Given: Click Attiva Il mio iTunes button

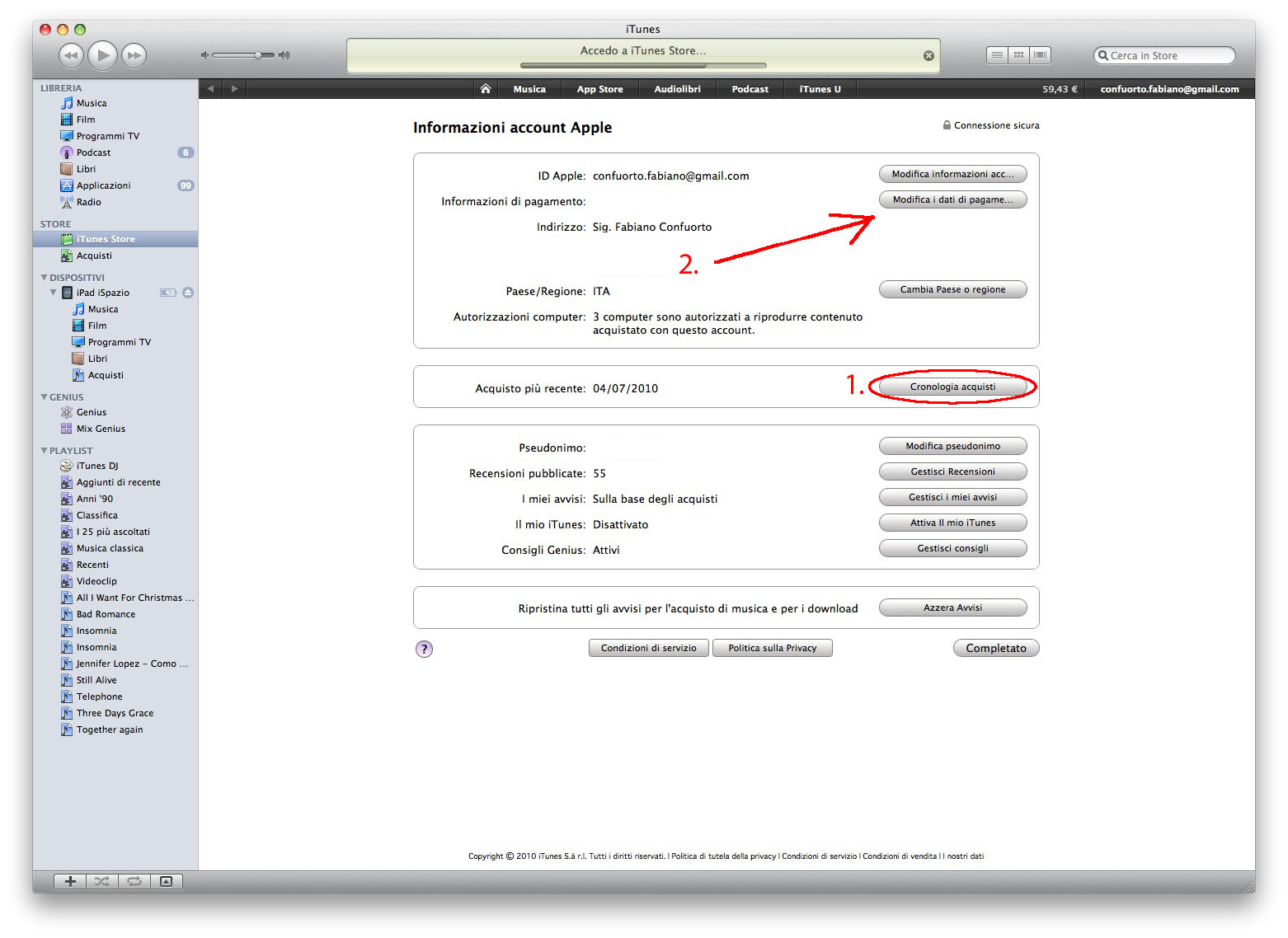Looking at the screenshot, I should (952, 523).
